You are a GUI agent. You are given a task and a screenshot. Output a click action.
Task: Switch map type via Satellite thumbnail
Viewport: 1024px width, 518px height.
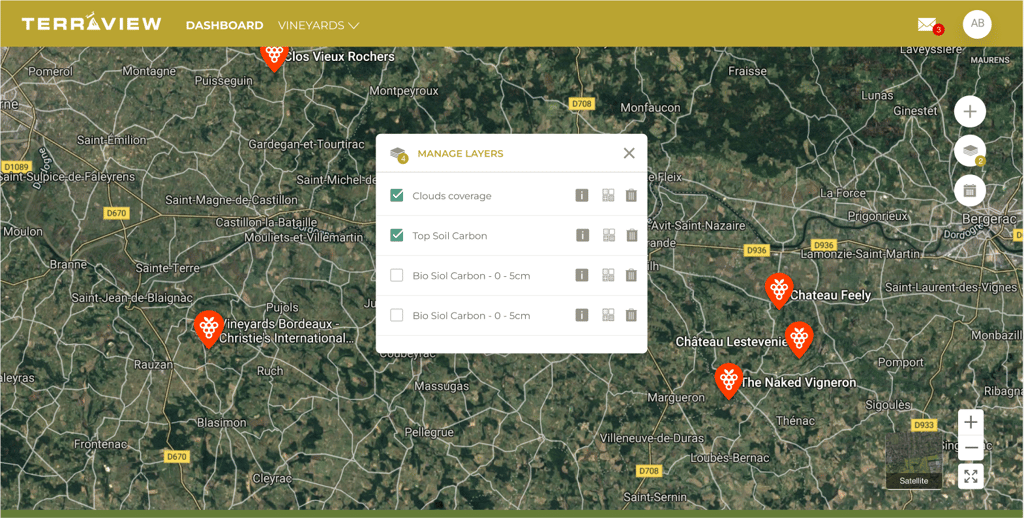(x=914, y=462)
